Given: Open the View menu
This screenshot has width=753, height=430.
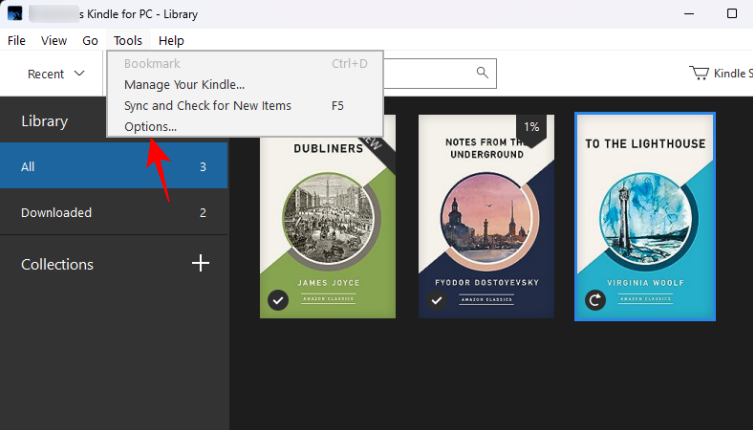Looking at the screenshot, I should (x=54, y=41).
